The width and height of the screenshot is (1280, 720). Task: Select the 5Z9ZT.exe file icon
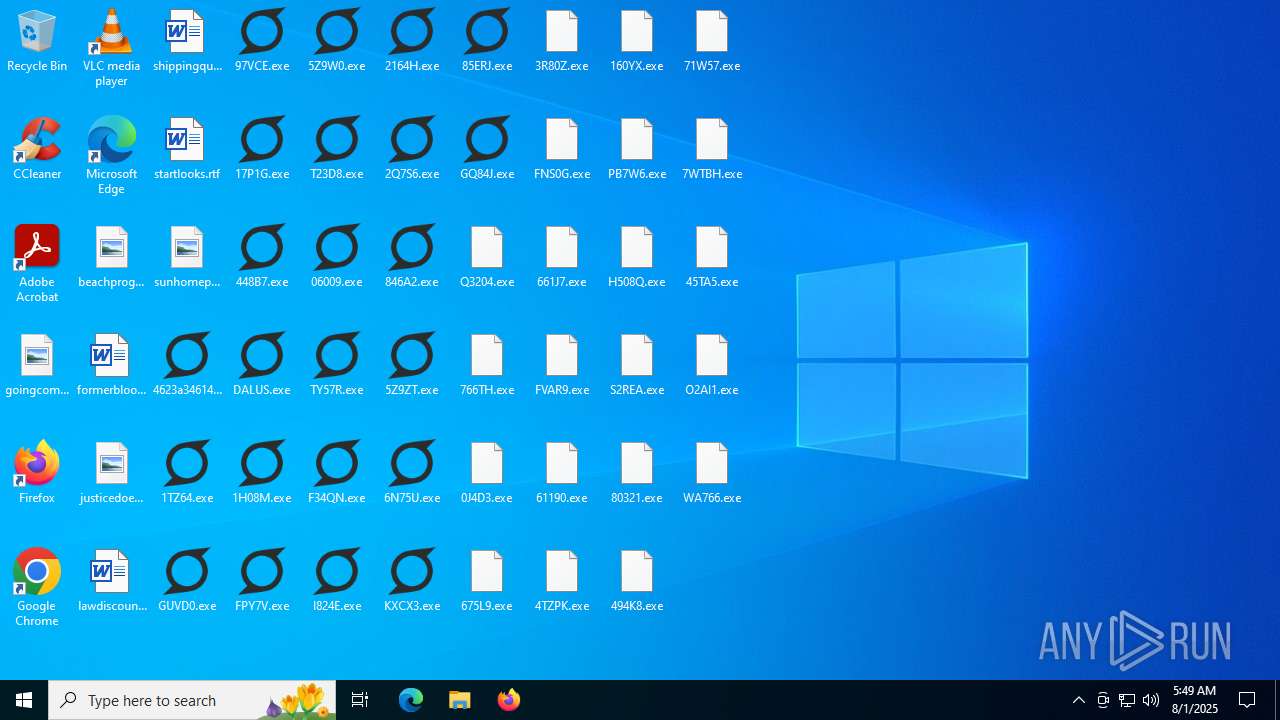[x=412, y=366]
